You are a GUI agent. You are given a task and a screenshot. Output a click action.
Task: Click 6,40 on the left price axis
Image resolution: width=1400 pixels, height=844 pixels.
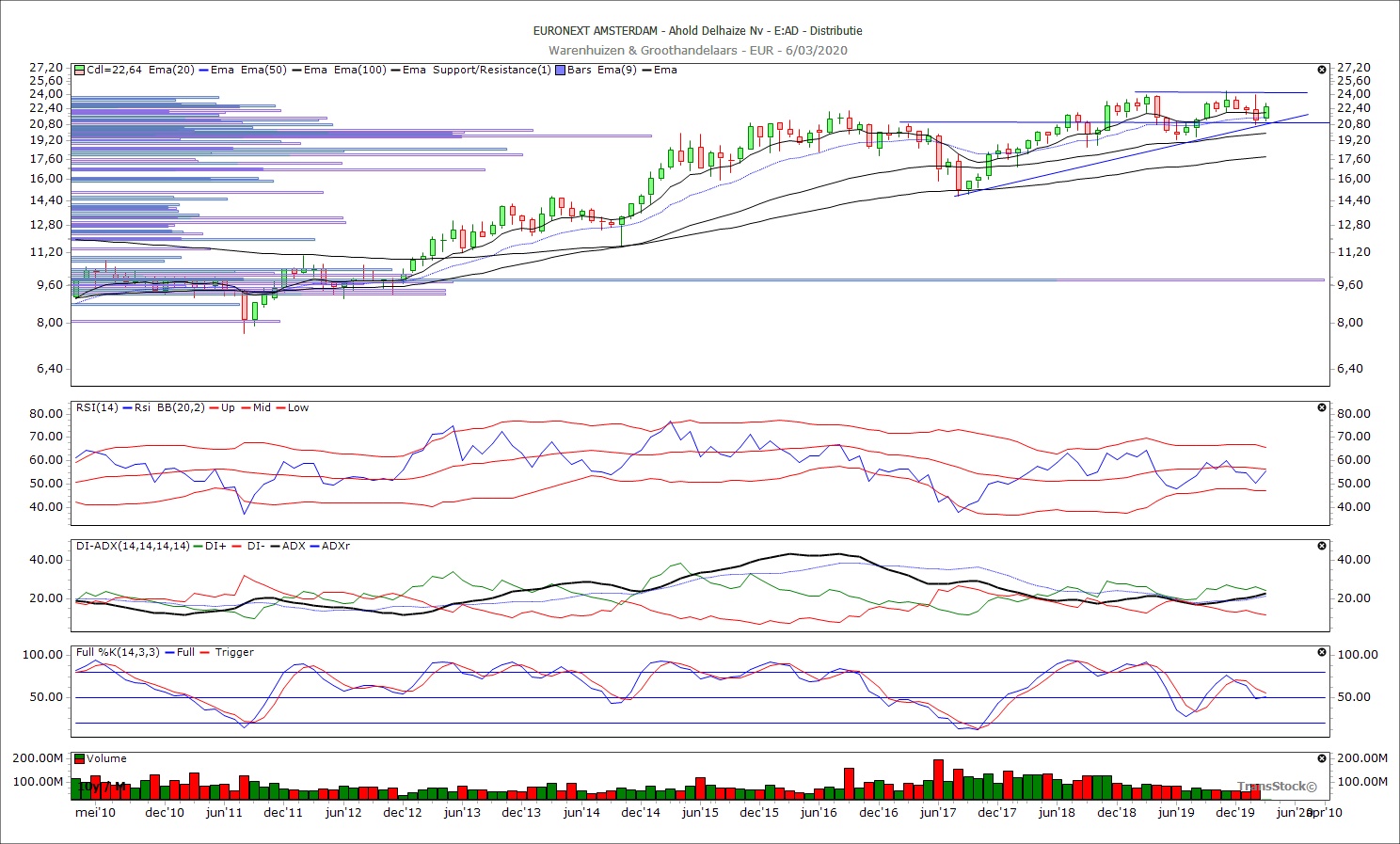(50, 369)
